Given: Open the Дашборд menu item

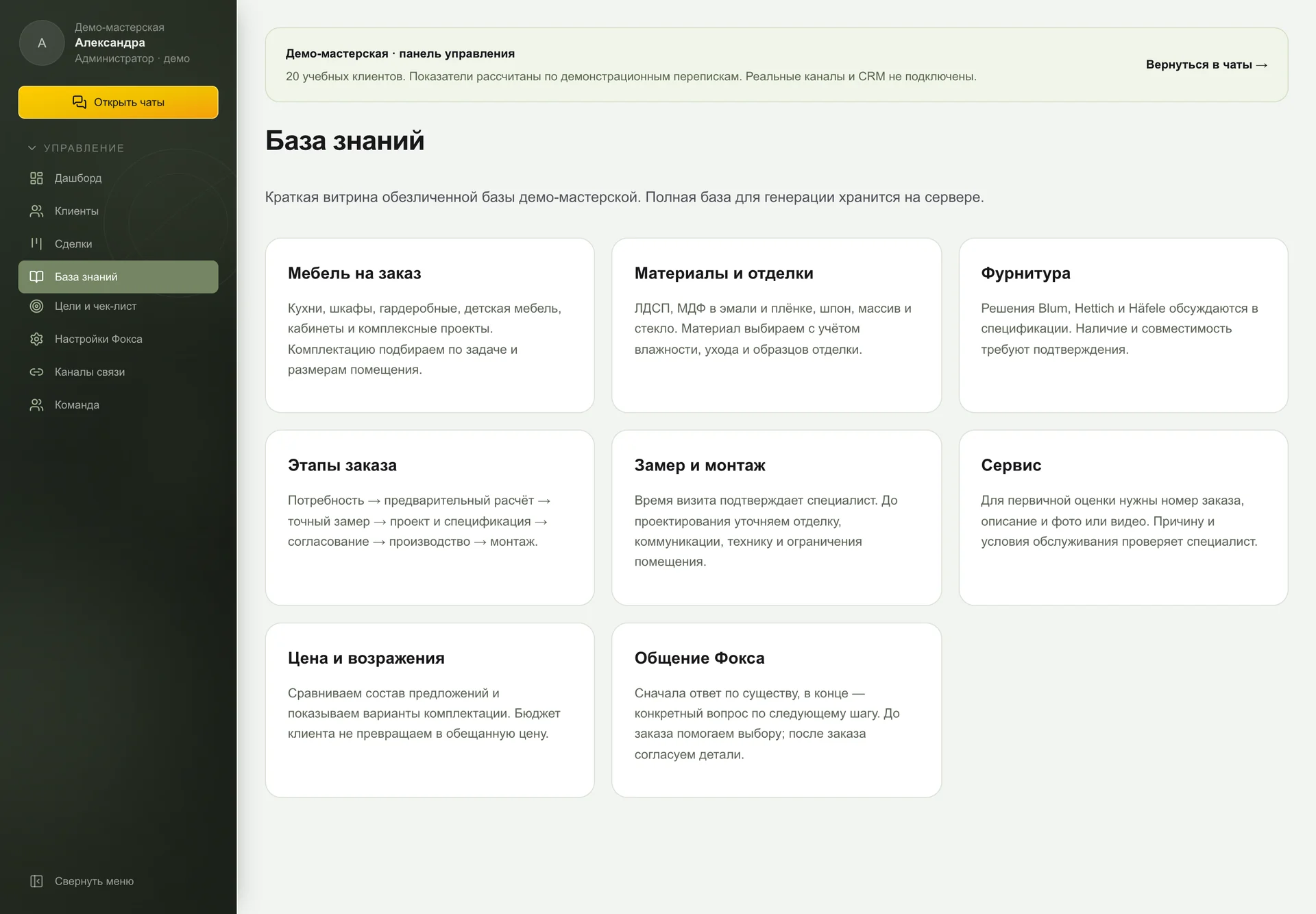Looking at the screenshot, I should [x=118, y=178].
